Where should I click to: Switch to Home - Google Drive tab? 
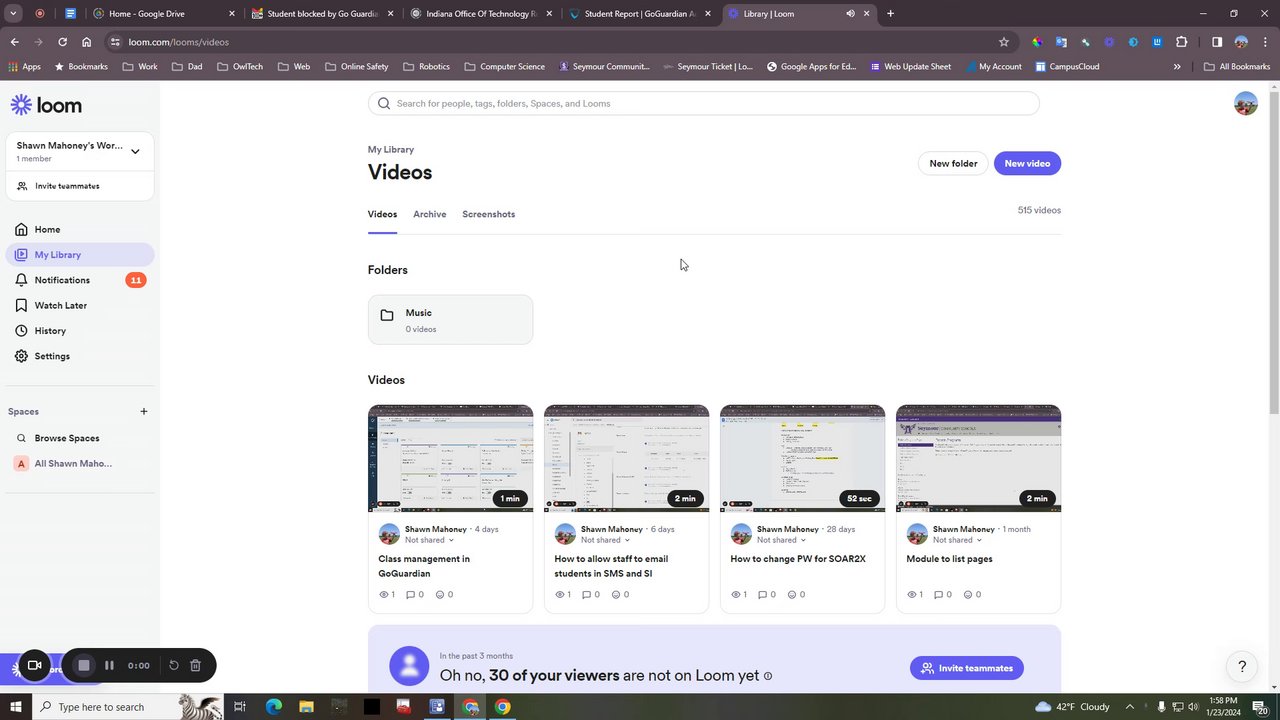pos(165,14)
